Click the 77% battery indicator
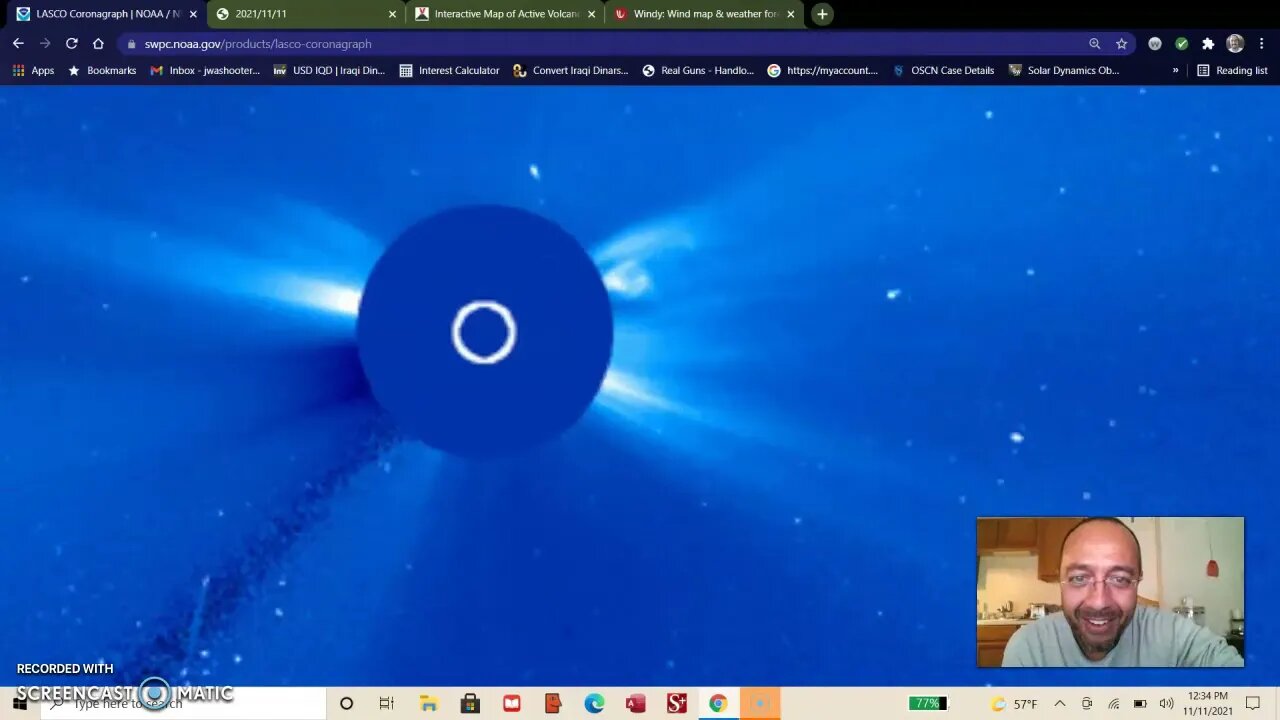Viewport: 1280px width, 720px height. click(927, 704)
